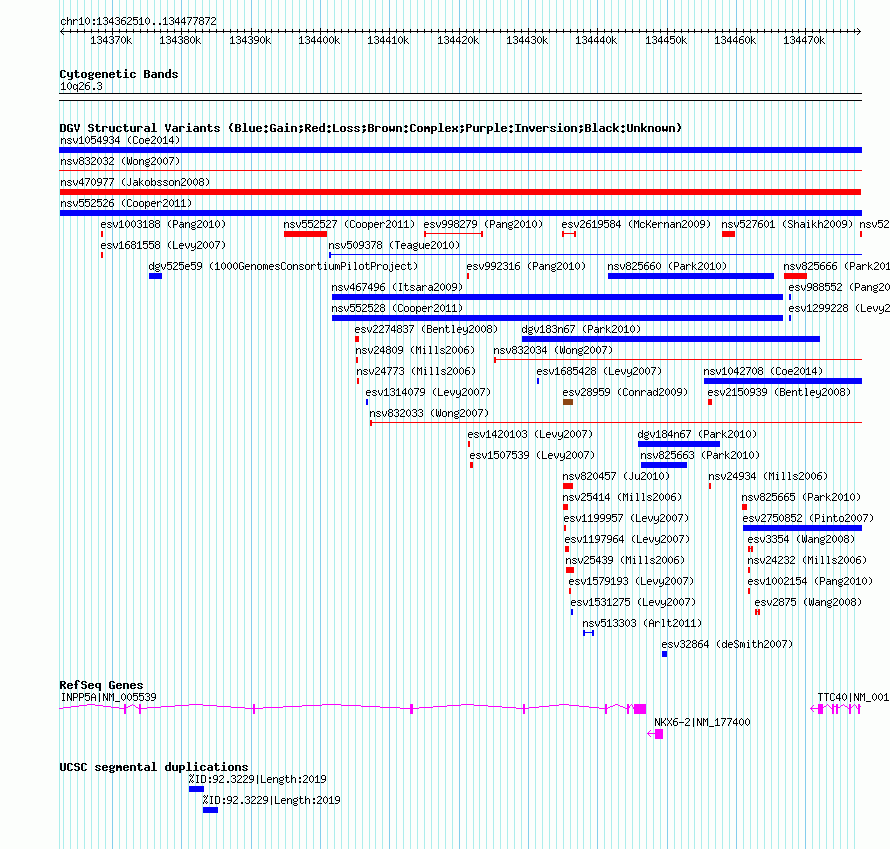Click the nsv552528 (Cooper2011) blue gain bar
Screen dimensions: 890x849
(x=557, y=318)
